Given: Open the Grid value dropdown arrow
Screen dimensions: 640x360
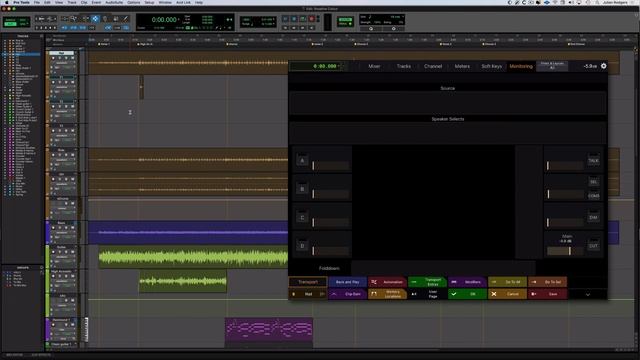Looking at the screenshot, I should [x=274, y=19].
